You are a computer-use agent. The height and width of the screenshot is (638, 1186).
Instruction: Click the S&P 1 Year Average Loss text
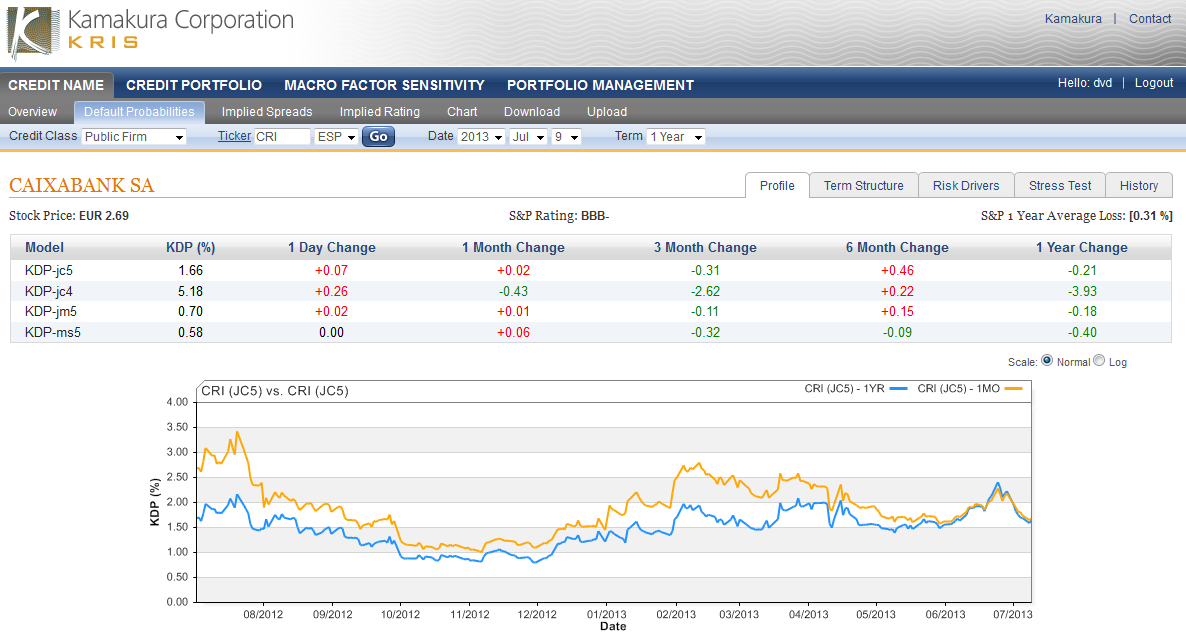click(1076, 216)
